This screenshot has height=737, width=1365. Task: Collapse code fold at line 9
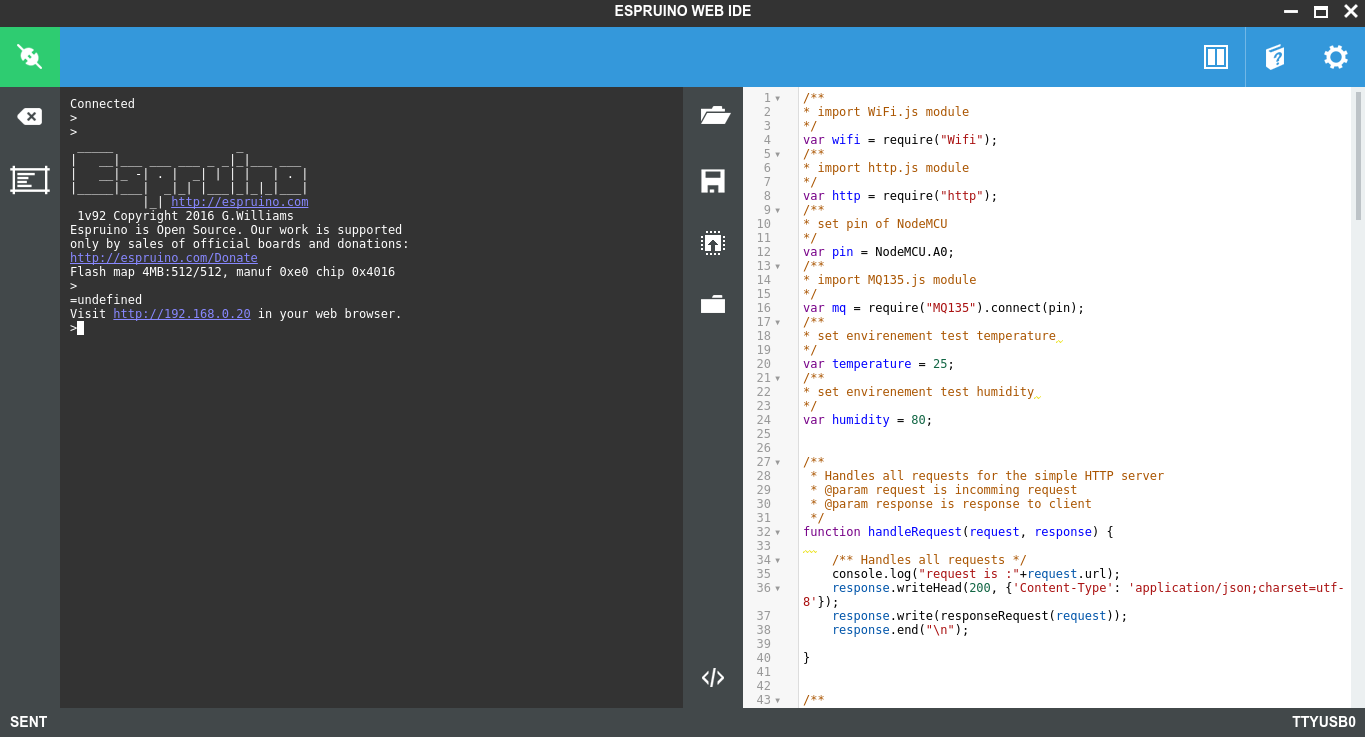pos(778,210)
